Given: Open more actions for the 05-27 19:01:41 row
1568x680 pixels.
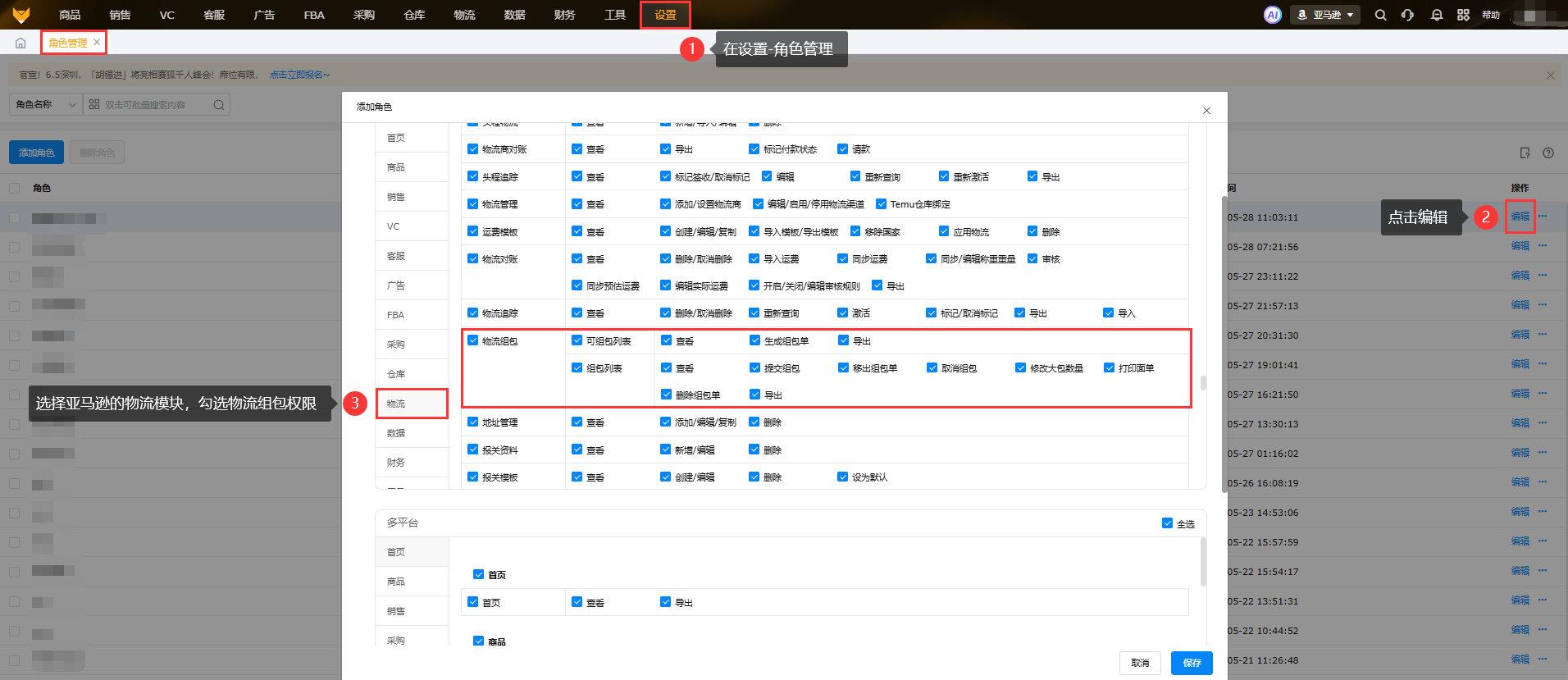Looking at the screenshot, I should (1543, 364).
